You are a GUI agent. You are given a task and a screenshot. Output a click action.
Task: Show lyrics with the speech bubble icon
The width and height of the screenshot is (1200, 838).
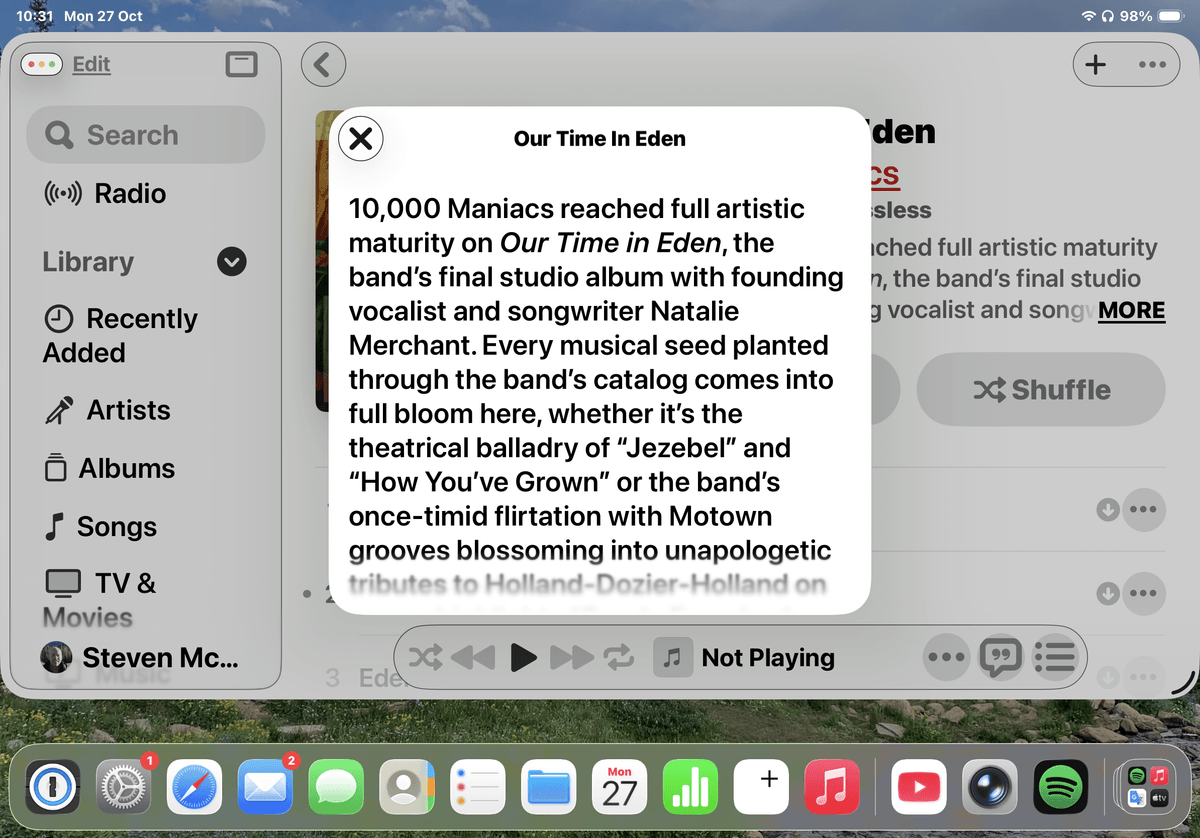point(999,657)
